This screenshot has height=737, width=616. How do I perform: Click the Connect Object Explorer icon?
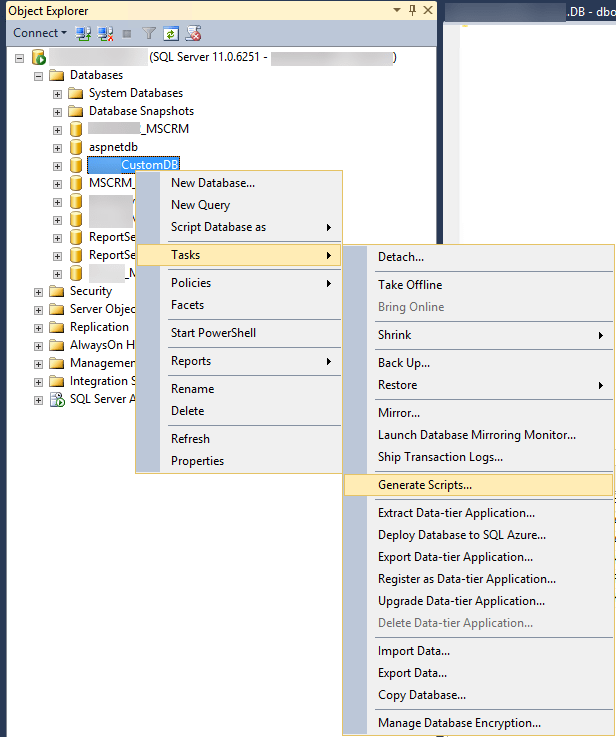(83, 33)
